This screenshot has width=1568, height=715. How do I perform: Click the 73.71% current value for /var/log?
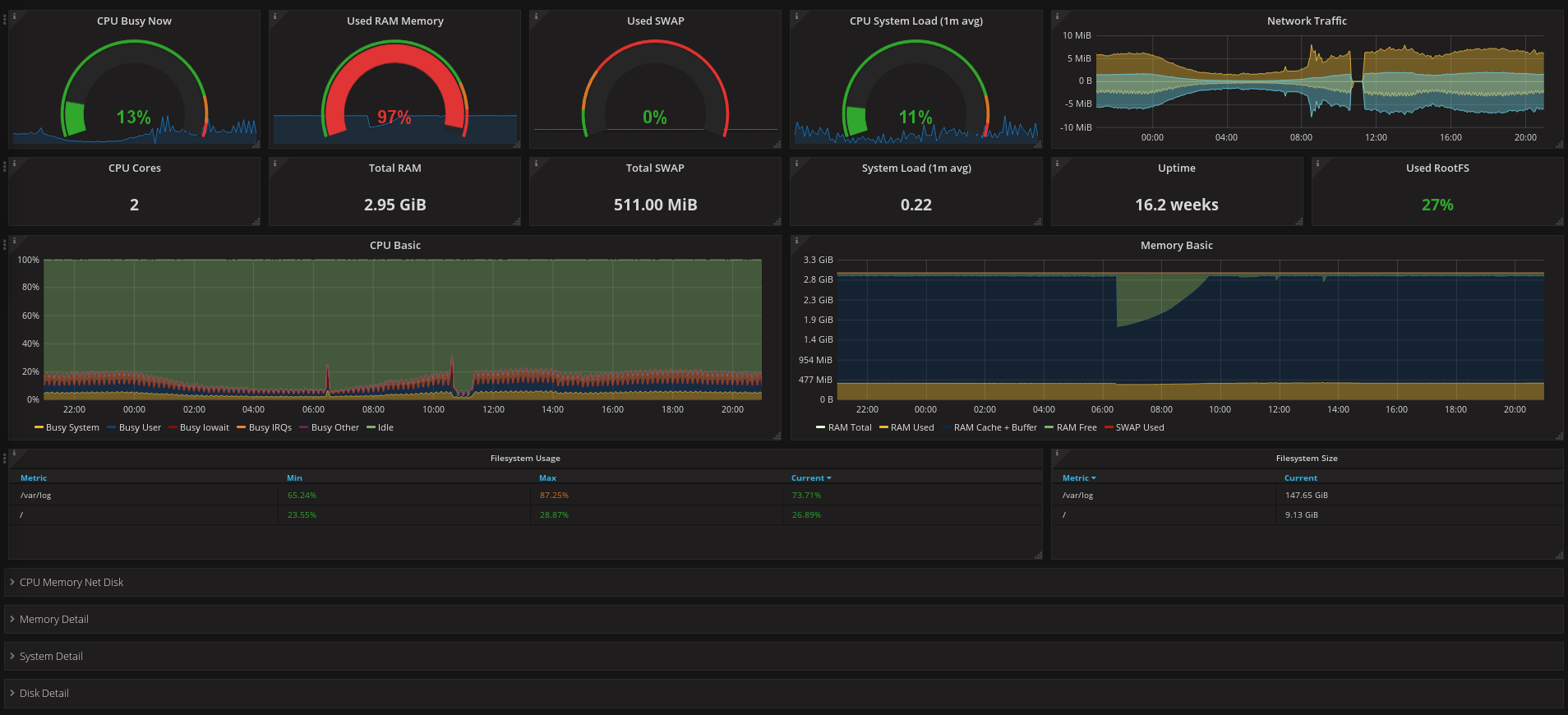pos(806,495)
